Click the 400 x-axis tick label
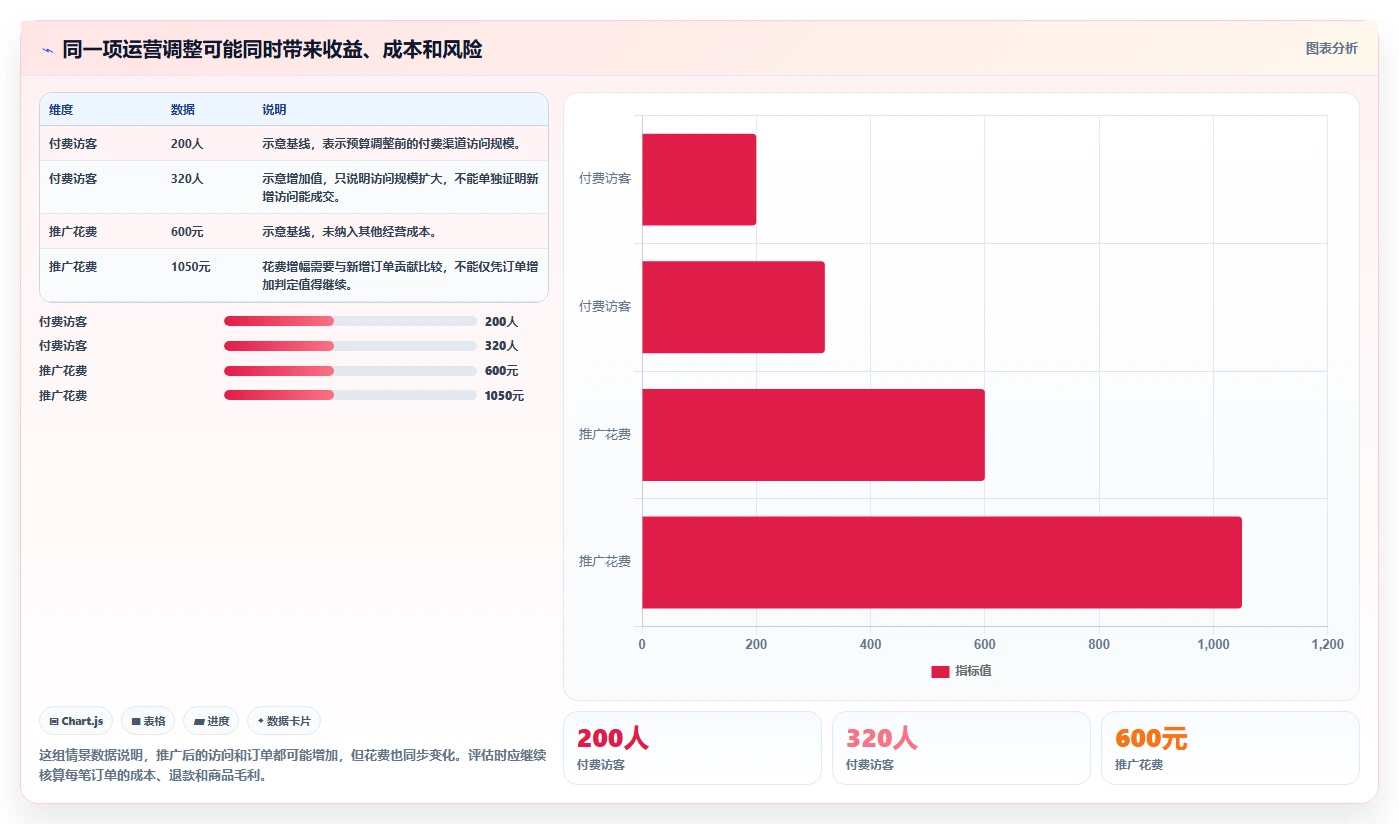Screen dimensions: 1399x824 [x=870, y=645]
